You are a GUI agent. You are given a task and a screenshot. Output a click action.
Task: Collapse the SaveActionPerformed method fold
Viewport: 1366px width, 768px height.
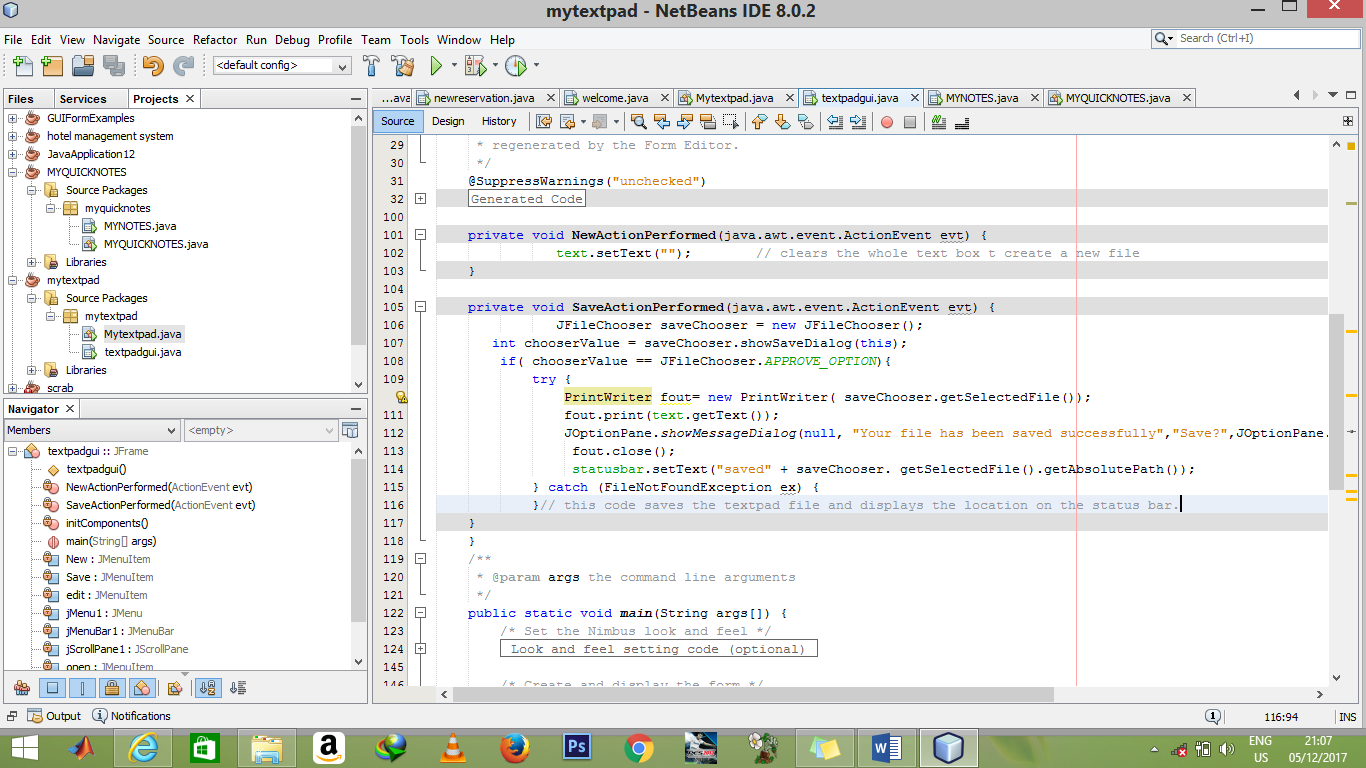point(421,307)
